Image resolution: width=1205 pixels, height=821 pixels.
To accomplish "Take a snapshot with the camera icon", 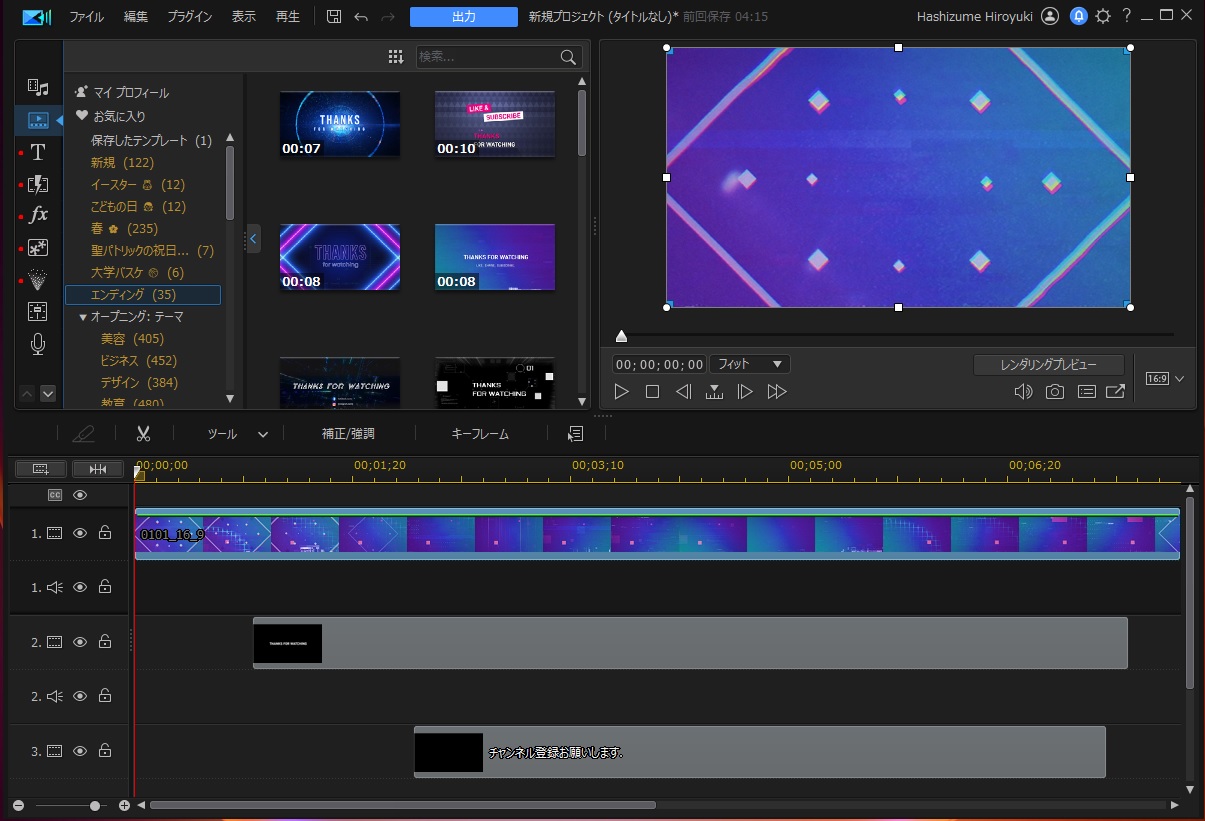I will [1055, 392].
